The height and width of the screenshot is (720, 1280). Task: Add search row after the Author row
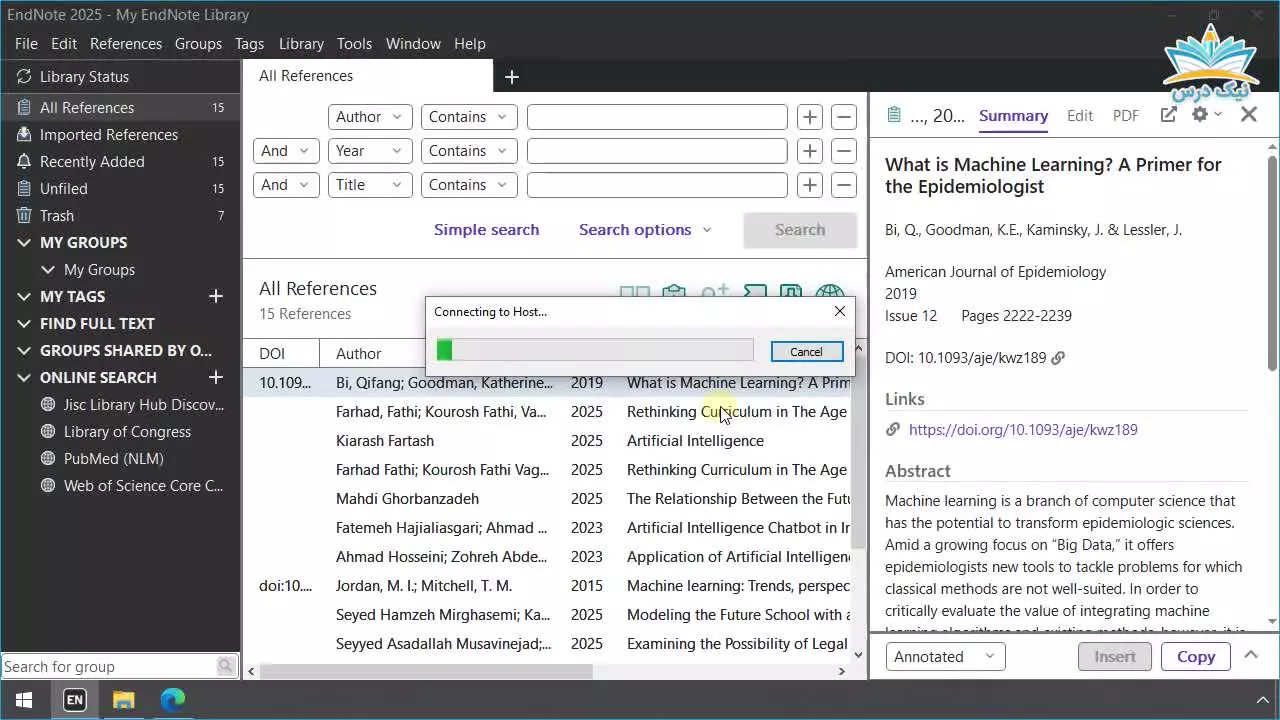point(810,117)
